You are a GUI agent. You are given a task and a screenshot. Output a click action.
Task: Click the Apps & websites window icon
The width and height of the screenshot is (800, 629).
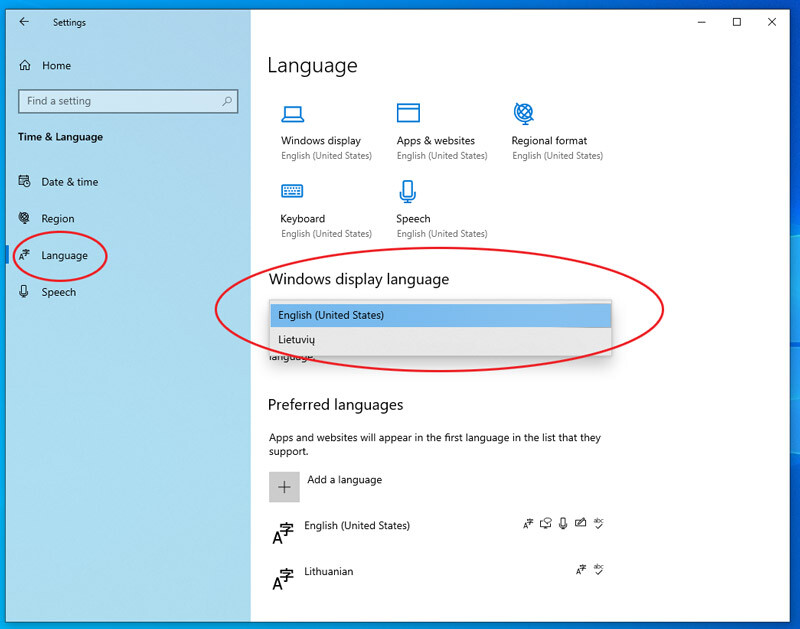click(408, 113)
